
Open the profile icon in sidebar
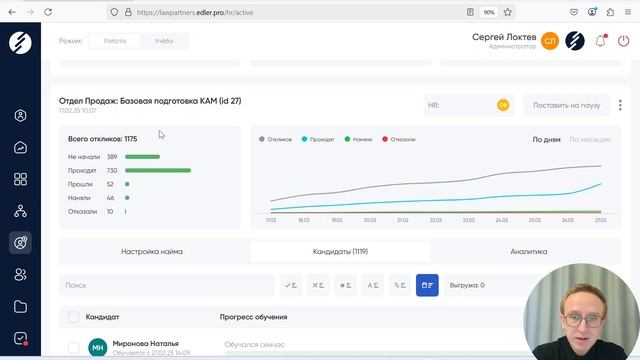(20, 116)
